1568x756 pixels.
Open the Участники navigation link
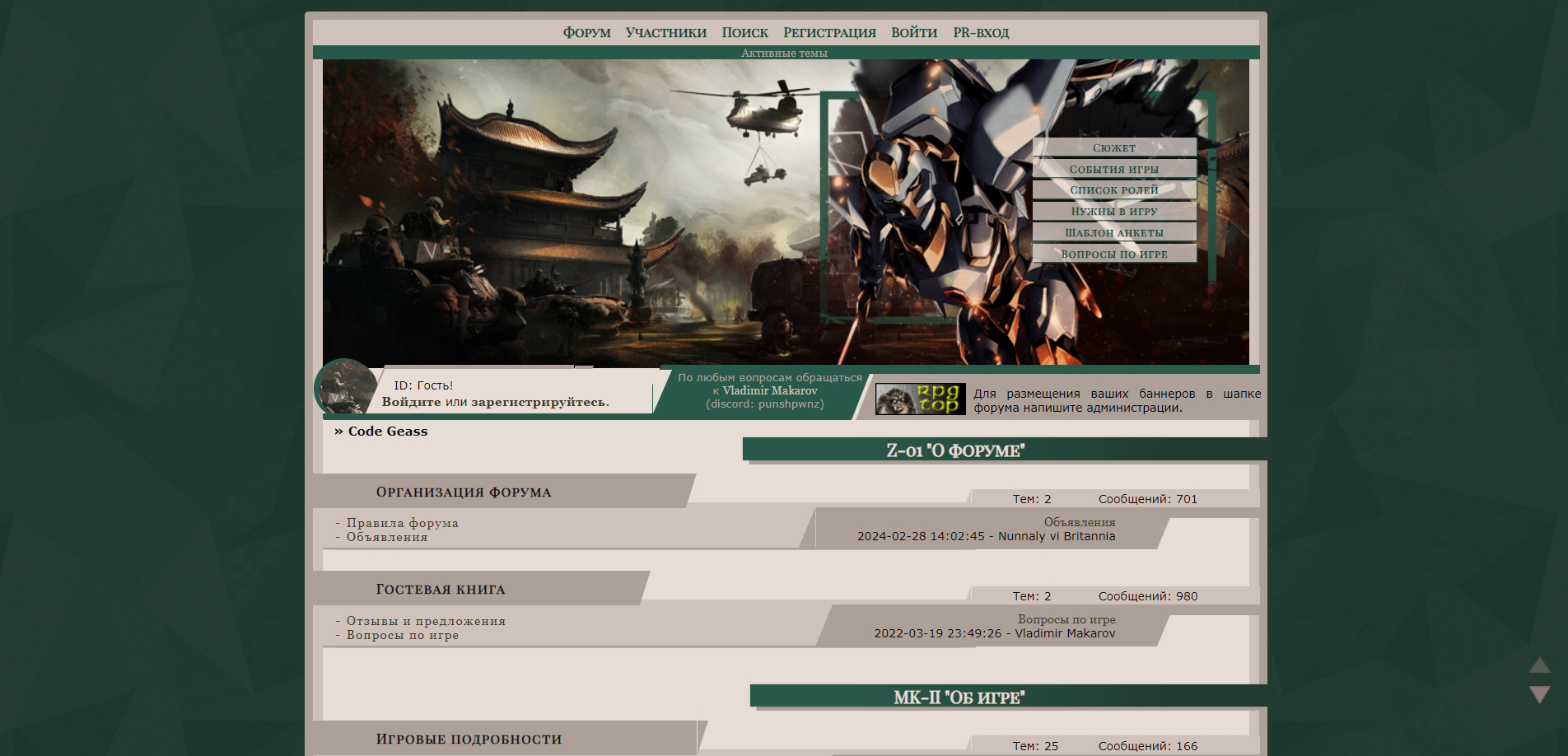tap(665, 33)
